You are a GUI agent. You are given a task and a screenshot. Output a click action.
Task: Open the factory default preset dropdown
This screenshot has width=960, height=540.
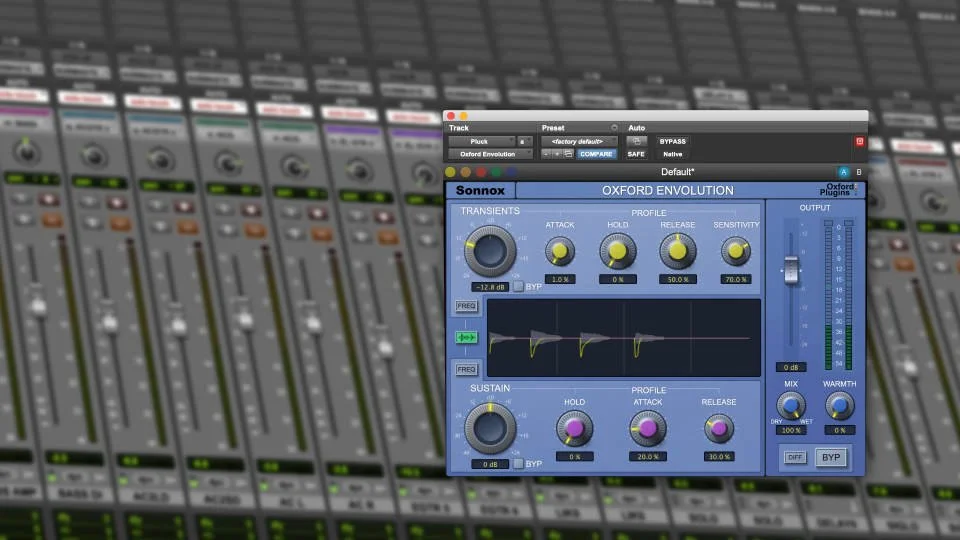pyautogui.click(x=579, y=141)
